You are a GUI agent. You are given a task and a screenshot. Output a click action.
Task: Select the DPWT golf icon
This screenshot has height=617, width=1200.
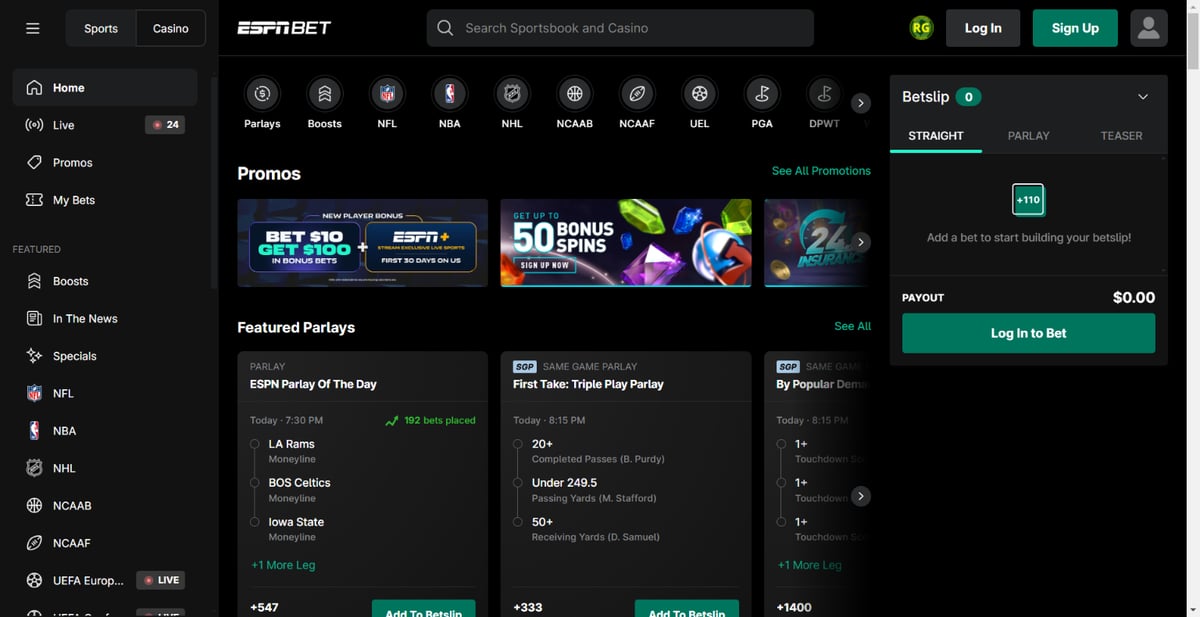pyautogui.click(x=824, y=94)
